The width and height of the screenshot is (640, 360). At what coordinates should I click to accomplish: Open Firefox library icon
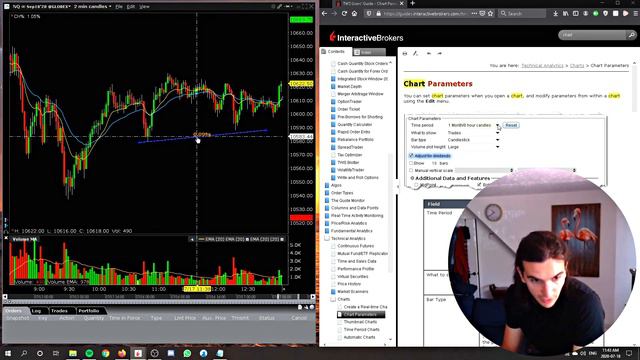click(565, 13)
